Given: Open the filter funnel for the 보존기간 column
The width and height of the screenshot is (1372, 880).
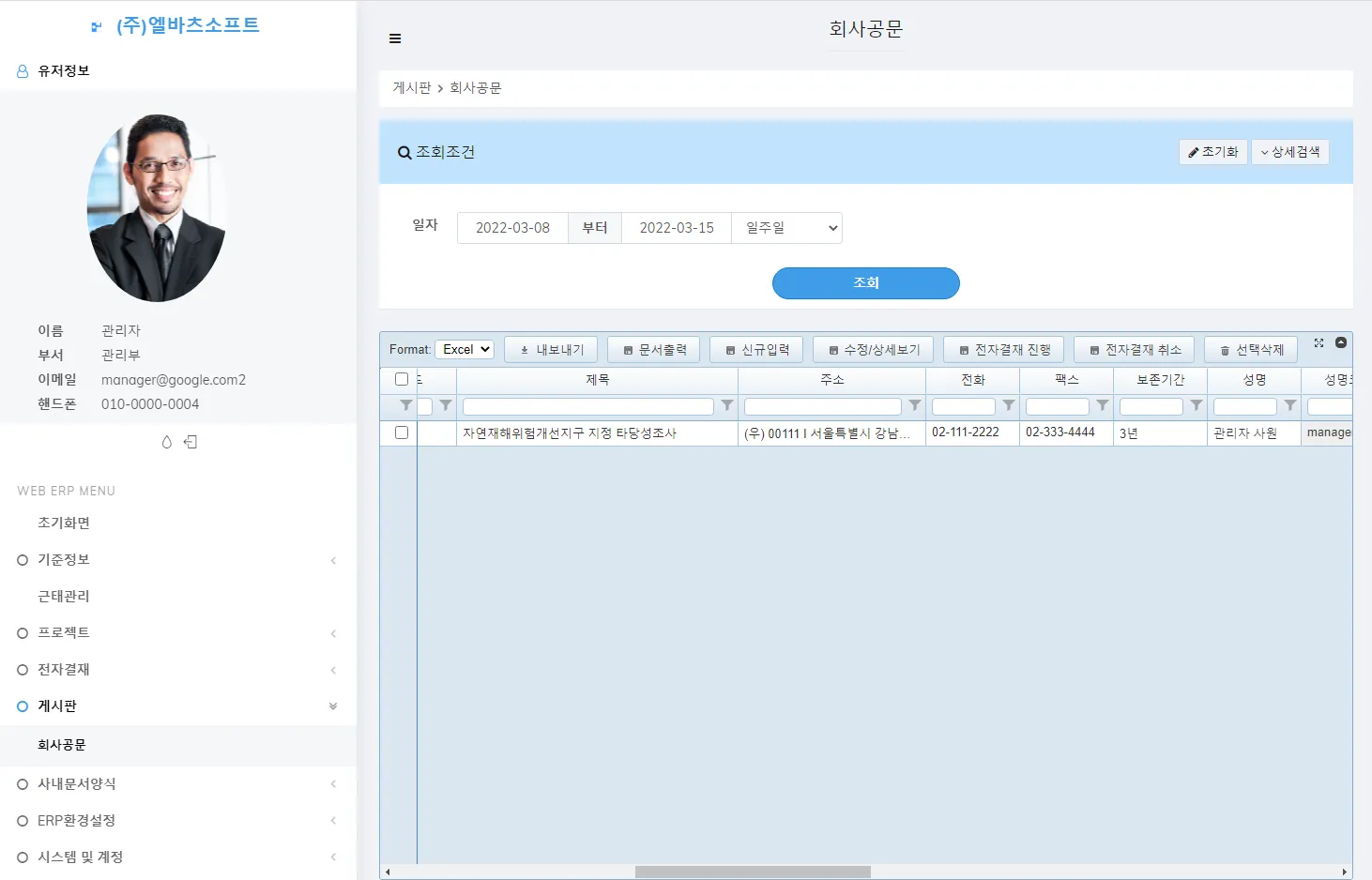Looking at the screenshot, I should click(1196, 405).
